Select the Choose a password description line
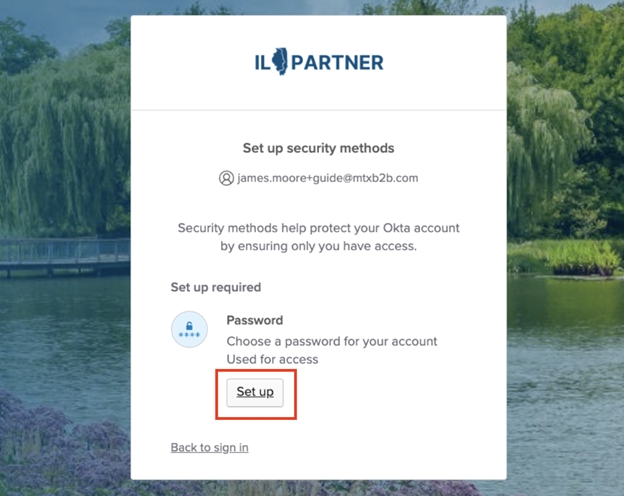624x496 pixels. point(332,341)
